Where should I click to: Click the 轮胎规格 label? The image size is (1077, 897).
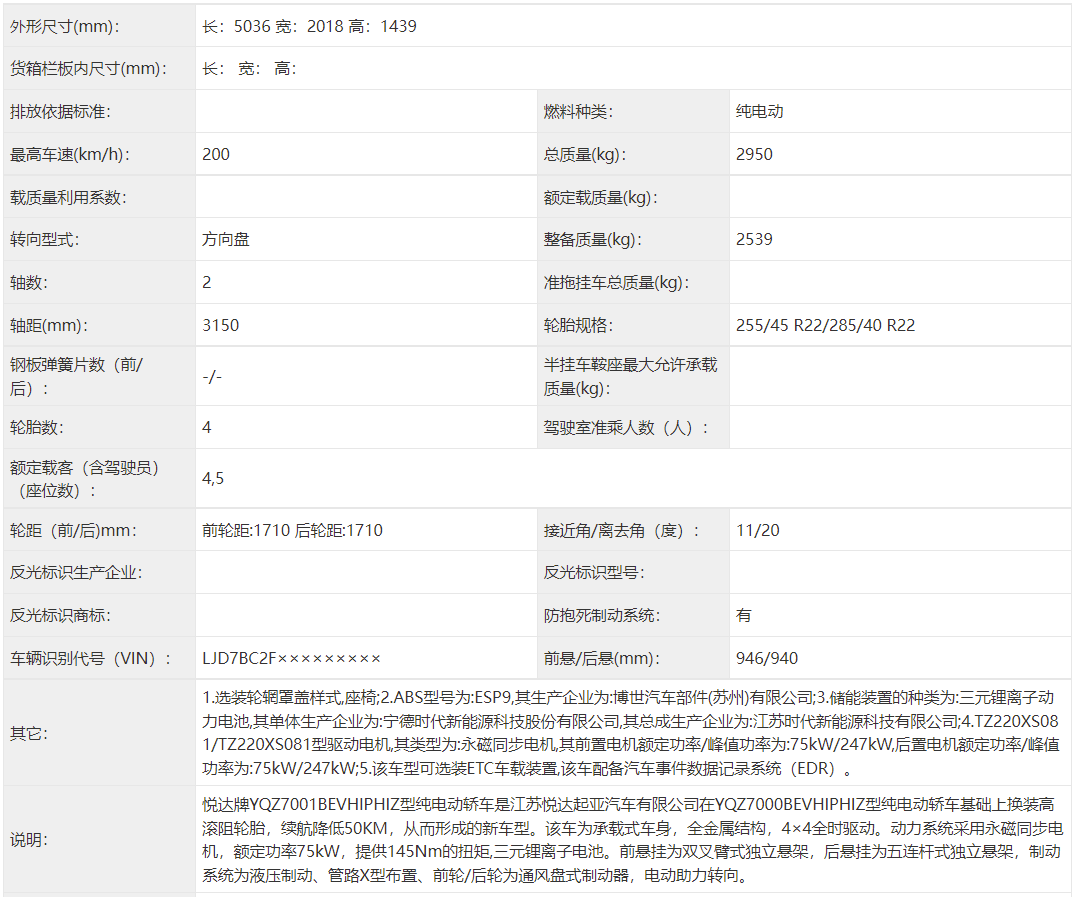tap(578, 326)
